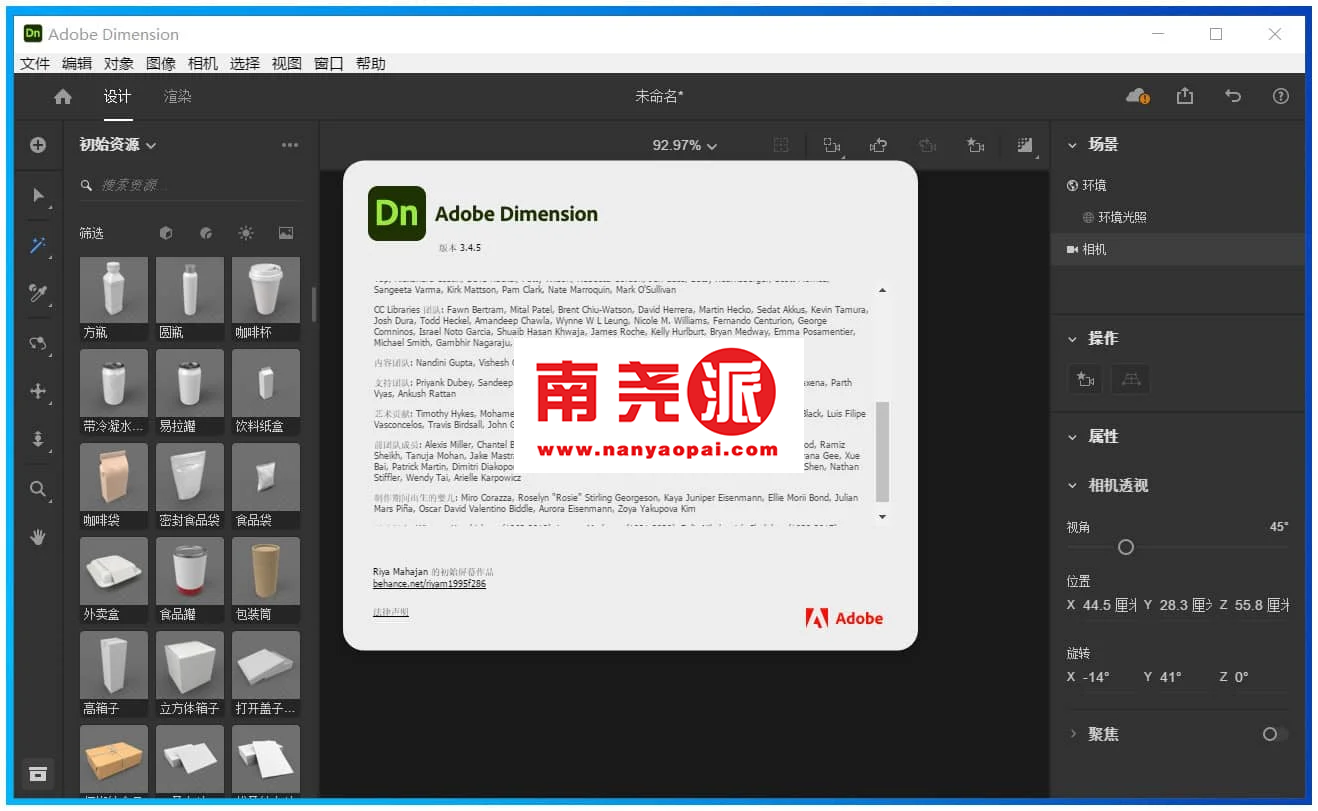This screenshot has width=1318, height=811.
Task: Select 相机 in the scene list
Action: click(x=1177, y=249)
